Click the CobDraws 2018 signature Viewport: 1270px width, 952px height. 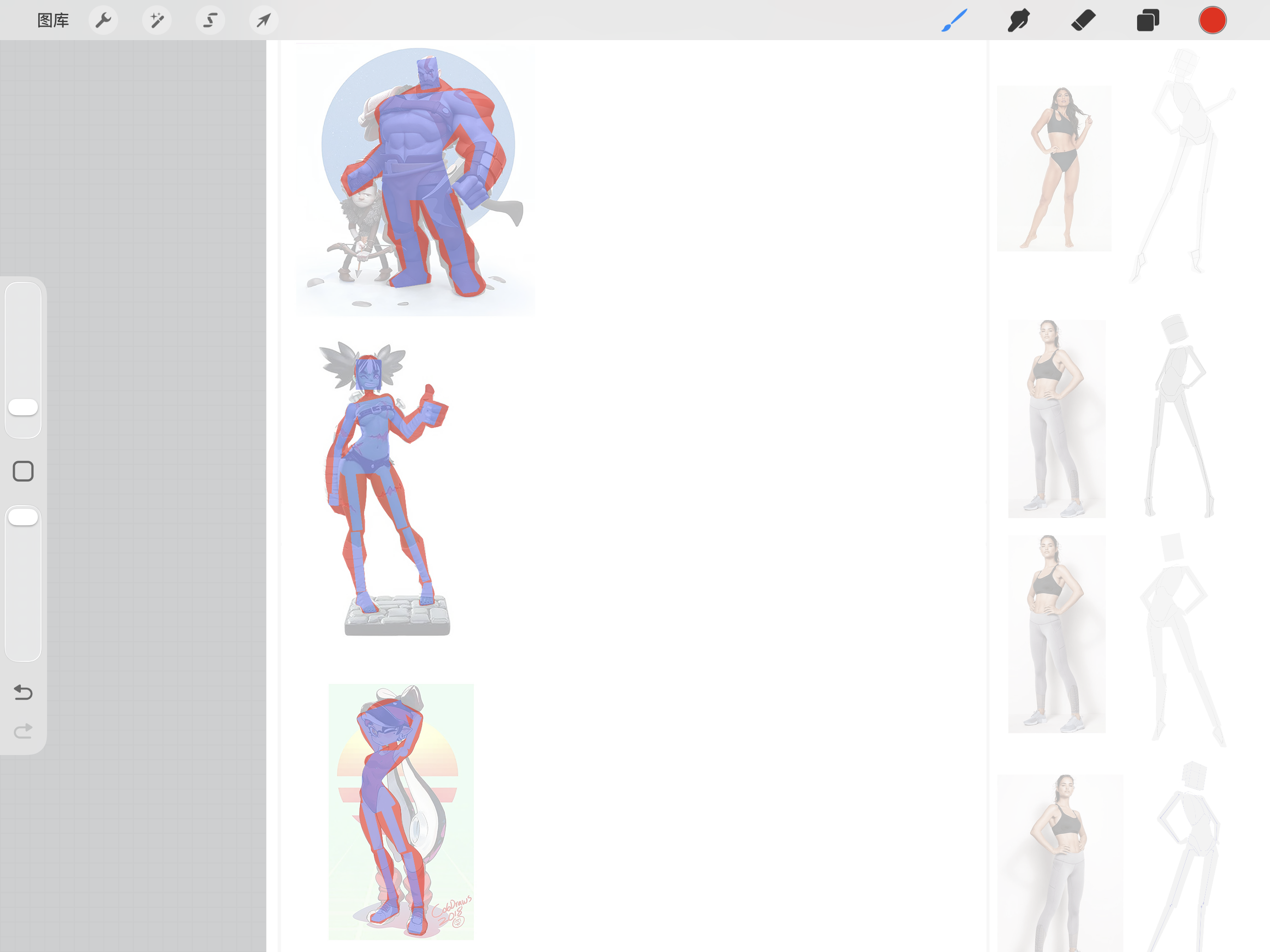click(x=452, y=911)
